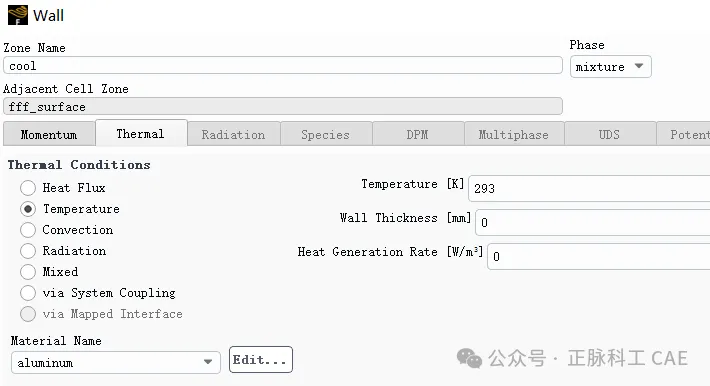
Task: Switch to the Momentum tab
Action: [x=49, y=135]
